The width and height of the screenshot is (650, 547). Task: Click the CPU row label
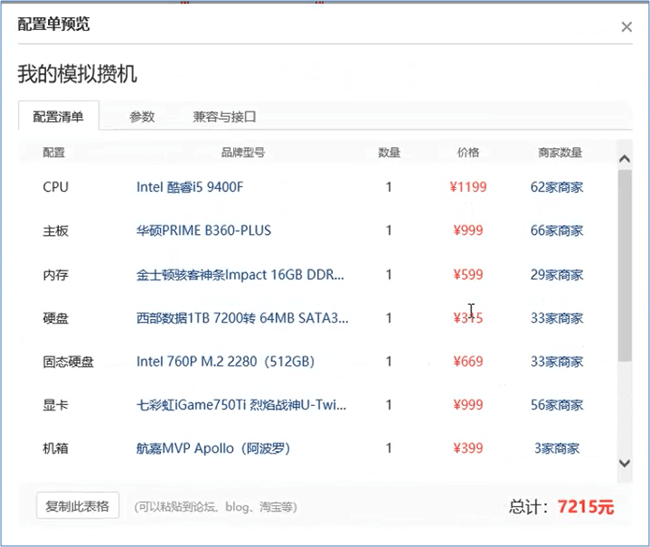(56, 187)
